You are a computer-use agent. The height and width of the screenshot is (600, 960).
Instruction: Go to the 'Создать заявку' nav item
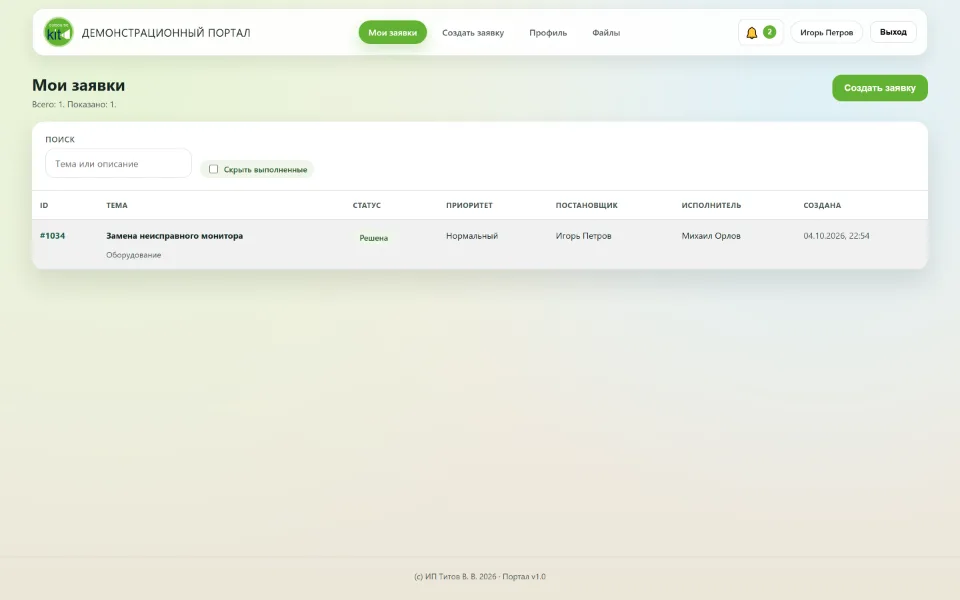click(473, 32)
